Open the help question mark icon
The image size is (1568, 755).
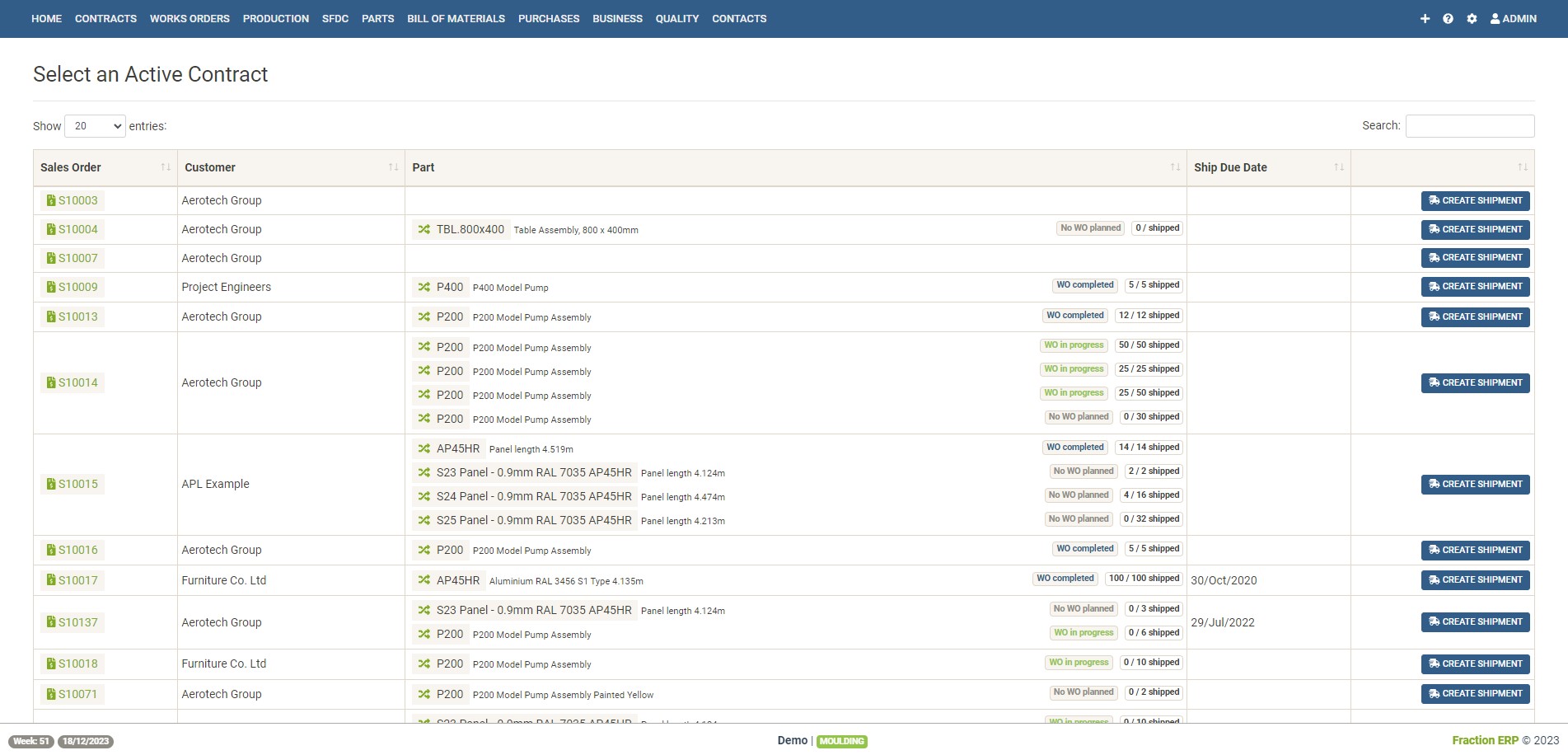[1448, 19]
